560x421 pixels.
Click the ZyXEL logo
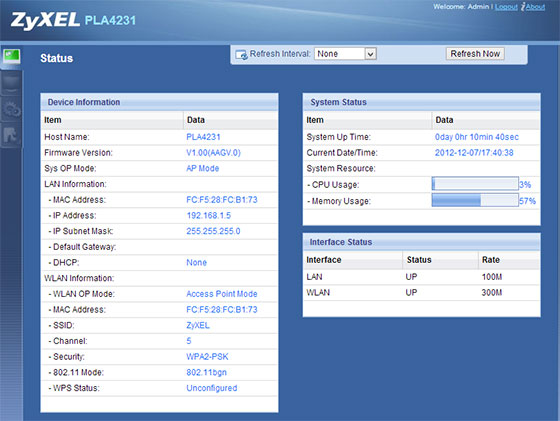click(x=45, y=20)
